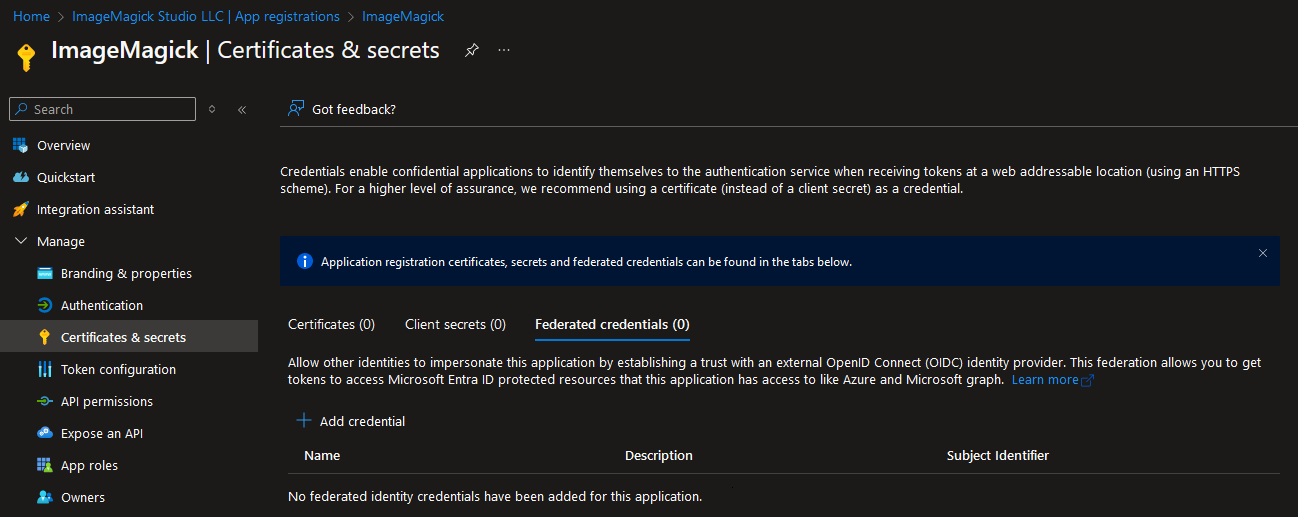Click the Token configuration icon

44,369
